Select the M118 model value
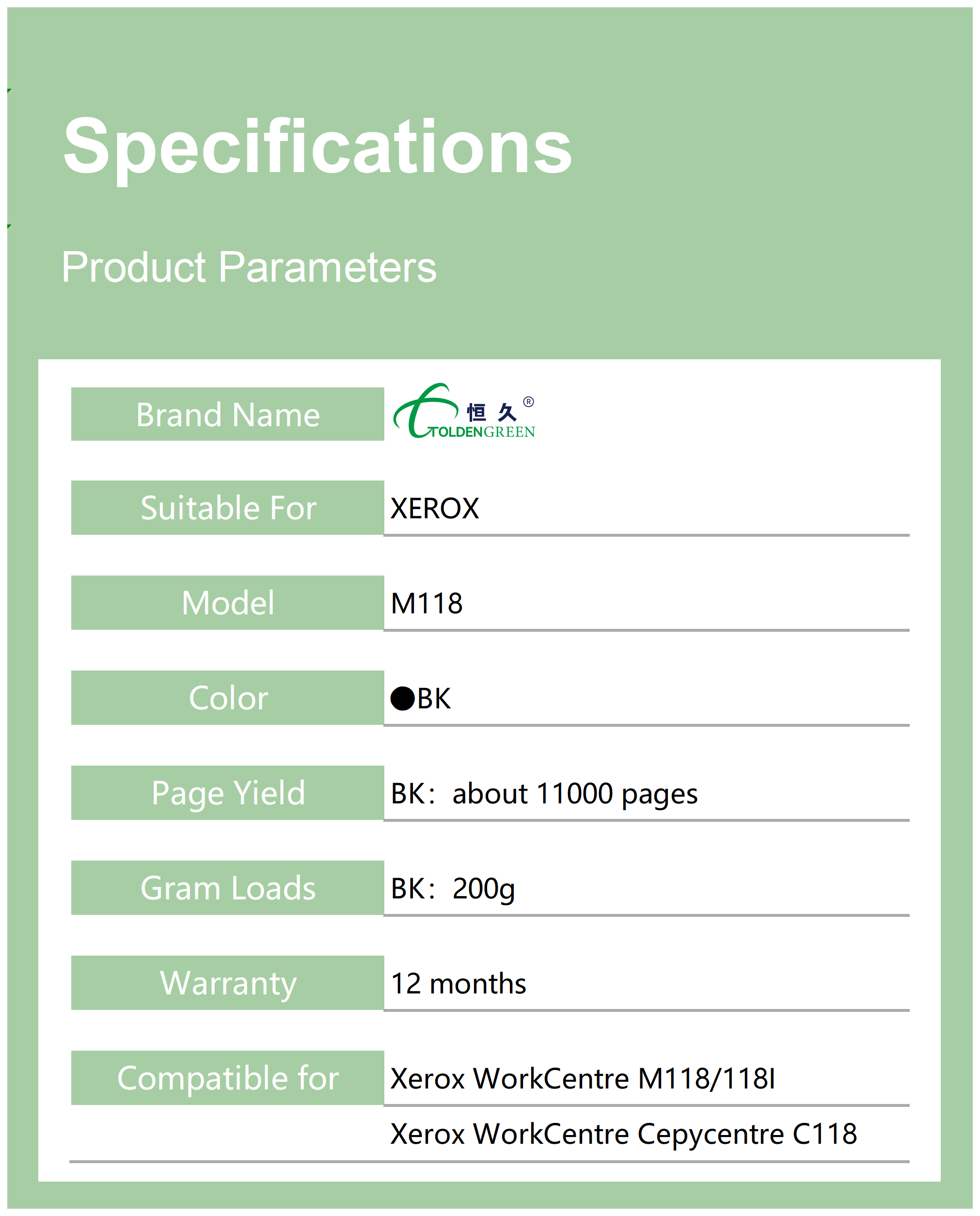This screenshot has height=1216, width=980. pyautogui.click(x=427, y=603)
